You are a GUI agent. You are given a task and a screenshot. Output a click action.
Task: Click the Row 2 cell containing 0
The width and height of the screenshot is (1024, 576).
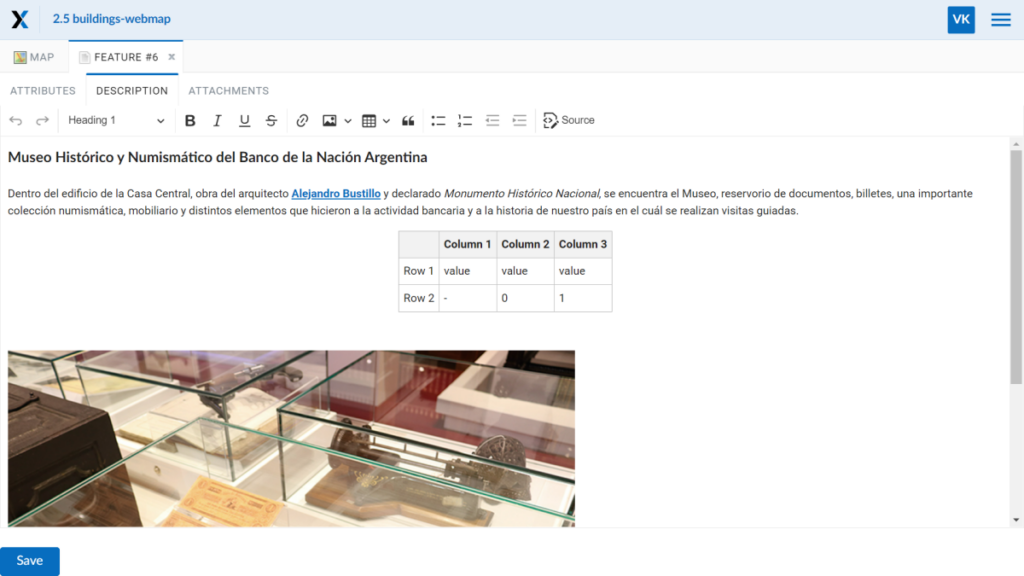pos(525,298)
